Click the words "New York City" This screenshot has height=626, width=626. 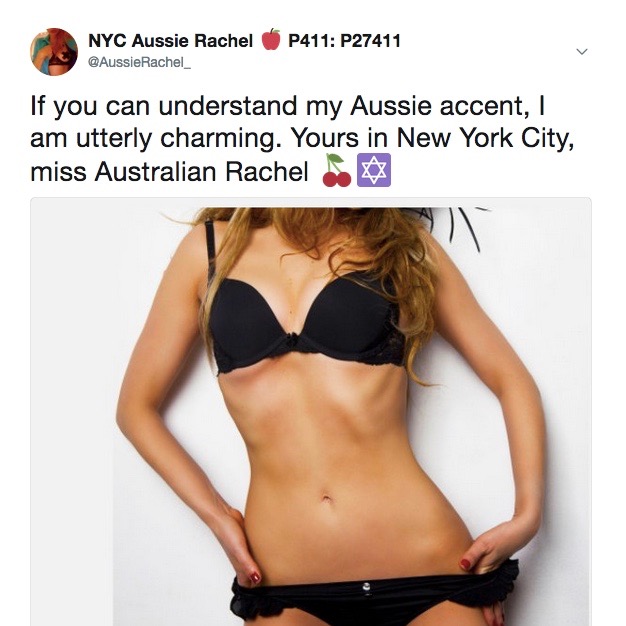[x=483, y=139]
